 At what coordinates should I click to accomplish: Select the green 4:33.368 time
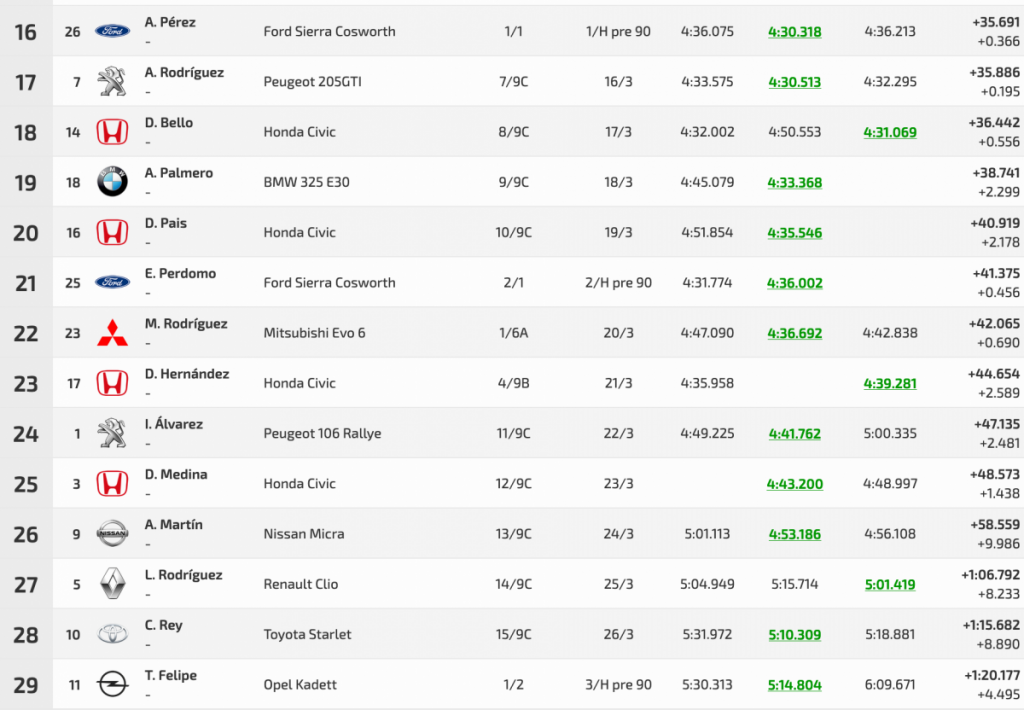point(794,182)
